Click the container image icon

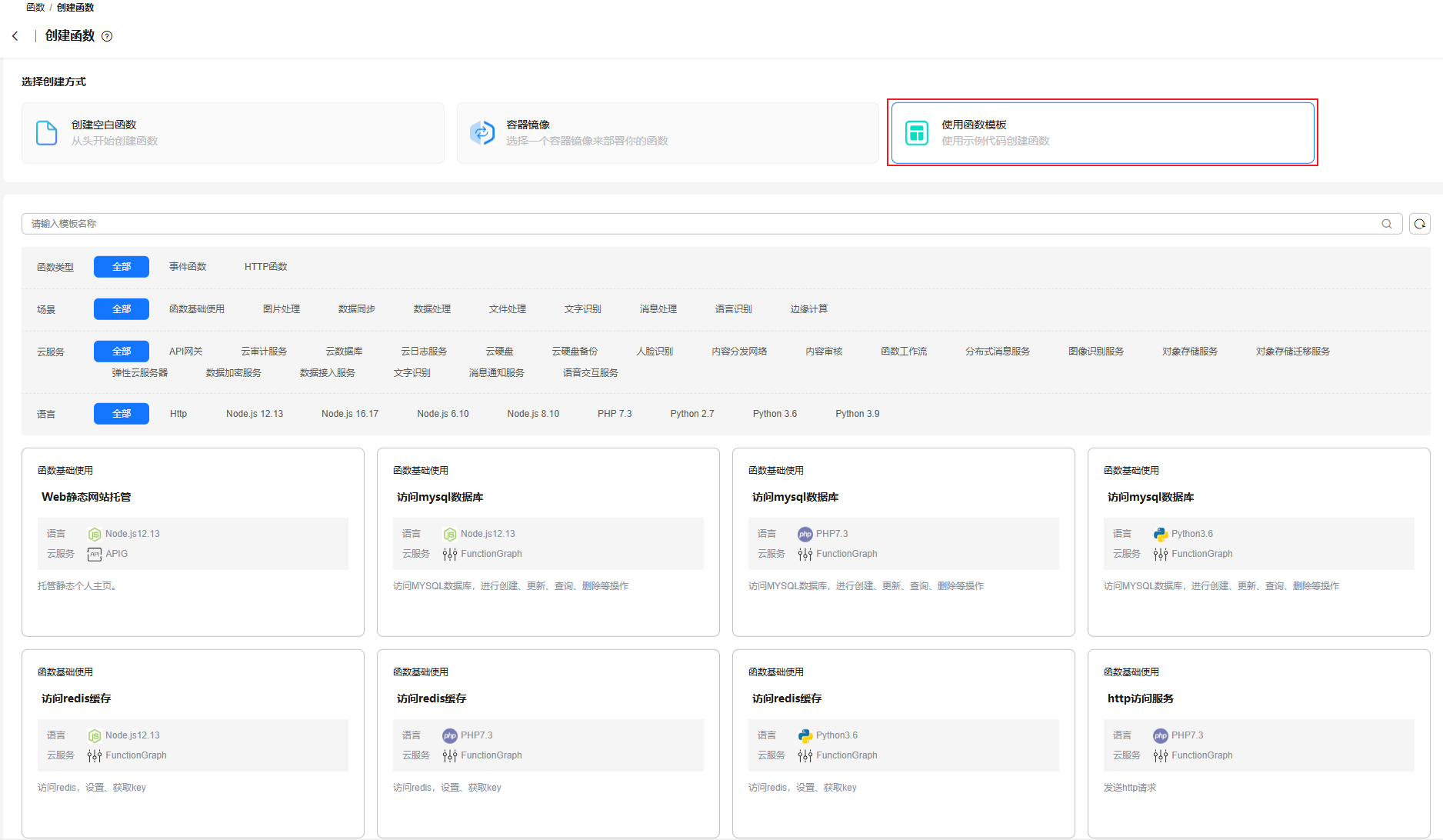(482, 133)
